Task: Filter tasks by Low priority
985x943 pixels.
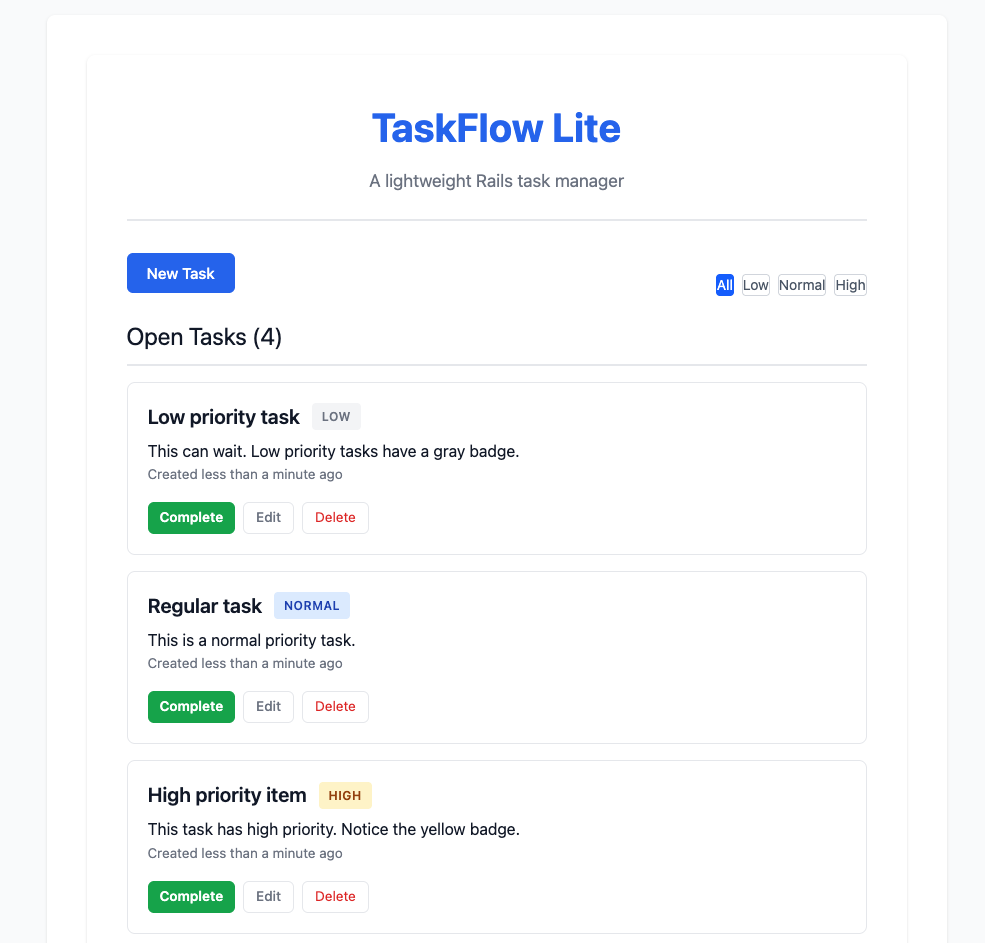Action: coord(755,285)
